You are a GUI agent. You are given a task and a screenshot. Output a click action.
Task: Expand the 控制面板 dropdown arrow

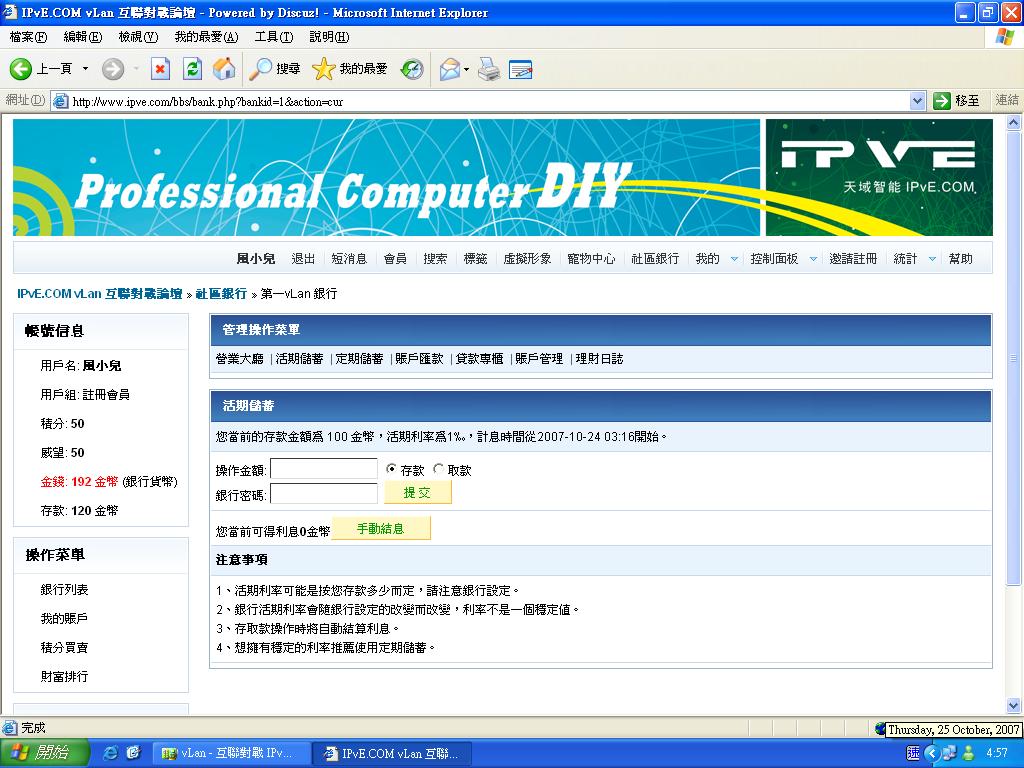point(813,259)
